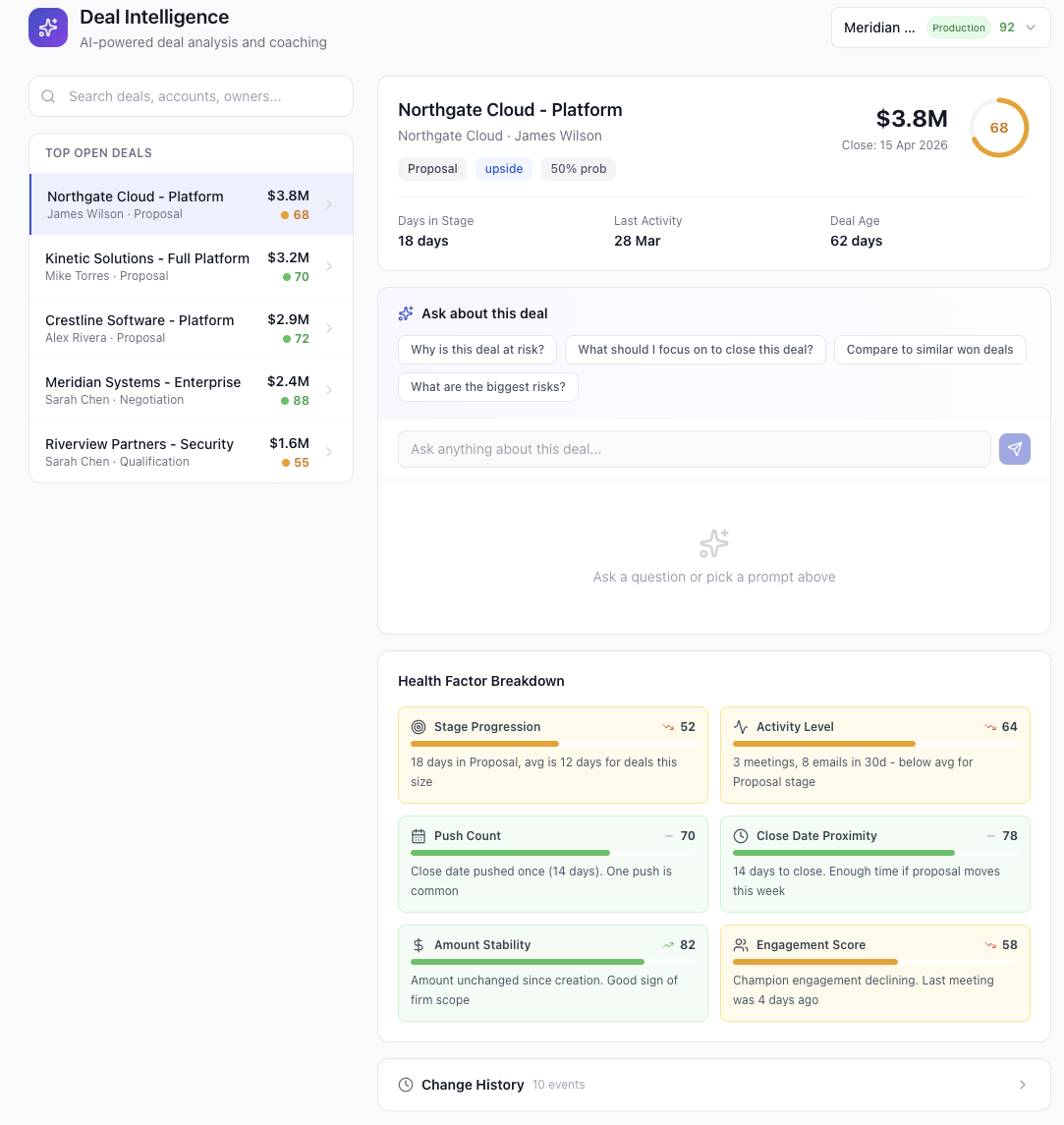1064x1125 pixels.
Task: Click "Compare to similar won deals" prompt
Action: tap(929, 350)
